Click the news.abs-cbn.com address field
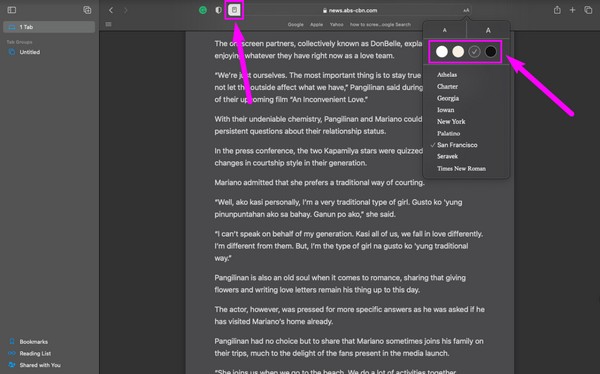Viewport: 600px width, 374px height. pos(352,10)
